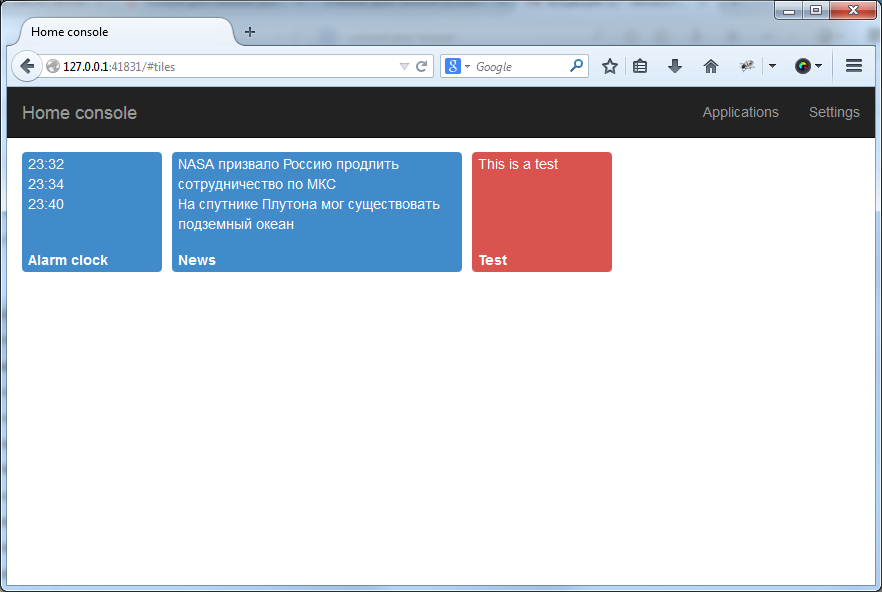This screenshot has width=882, height=600.
Task: Open the Google search engine selector
Action: (x=457, y=66)
